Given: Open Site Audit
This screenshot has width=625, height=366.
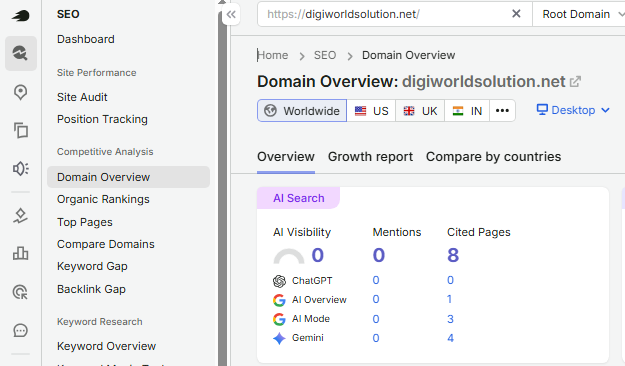Looking at the screenshot, I should [x=82, y=97].
